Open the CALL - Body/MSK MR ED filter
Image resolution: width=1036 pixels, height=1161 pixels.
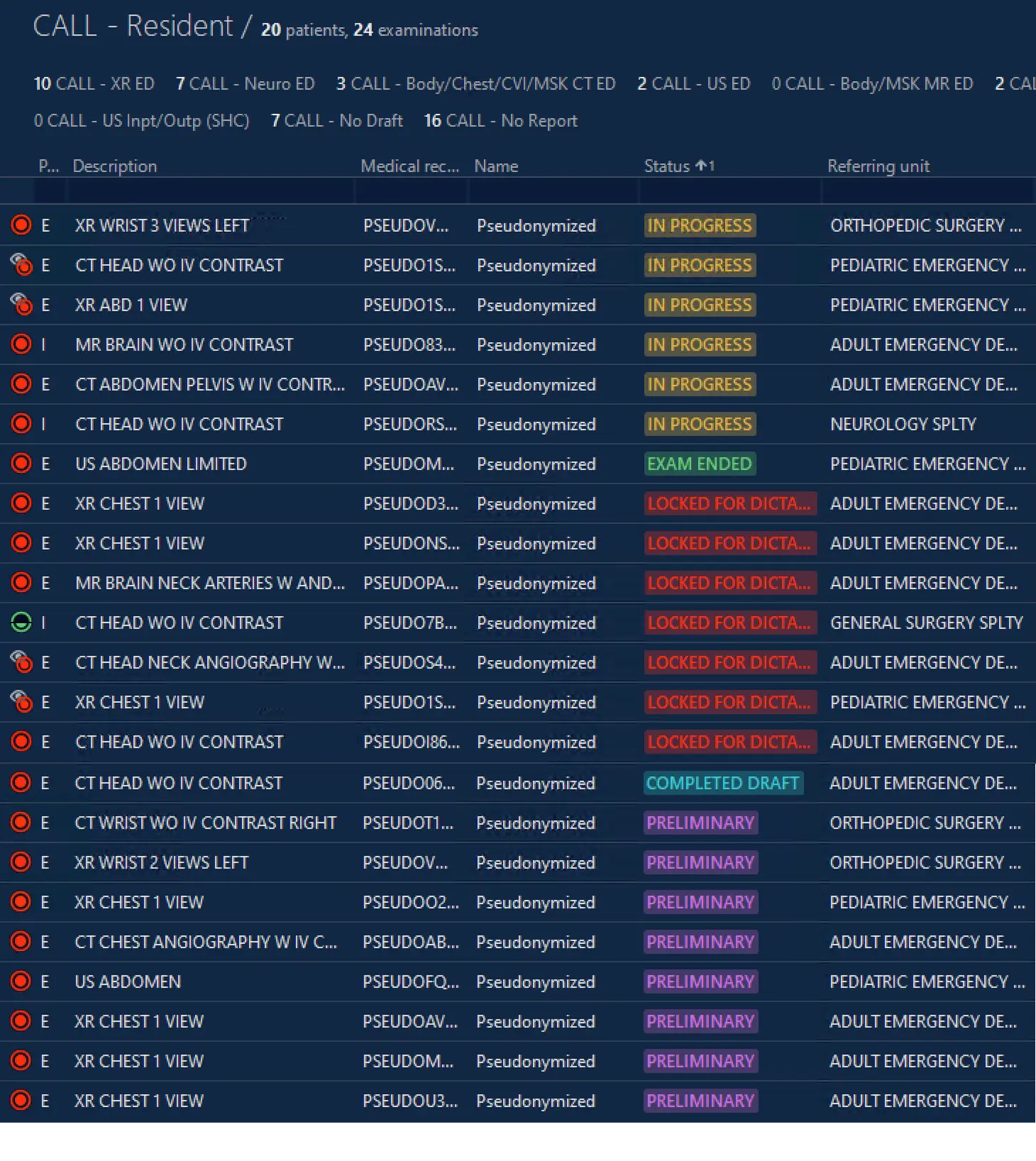872,84
